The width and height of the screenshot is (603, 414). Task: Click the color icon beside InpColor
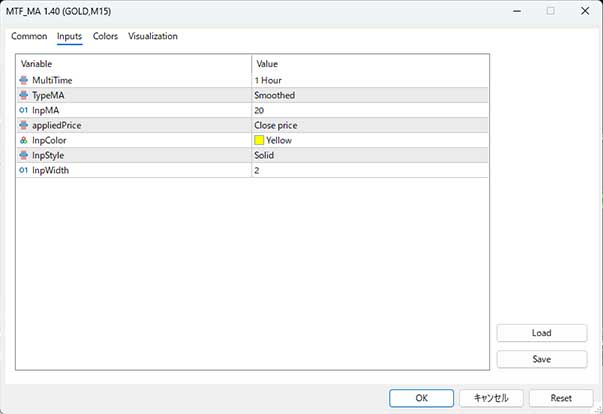(23, 140)
